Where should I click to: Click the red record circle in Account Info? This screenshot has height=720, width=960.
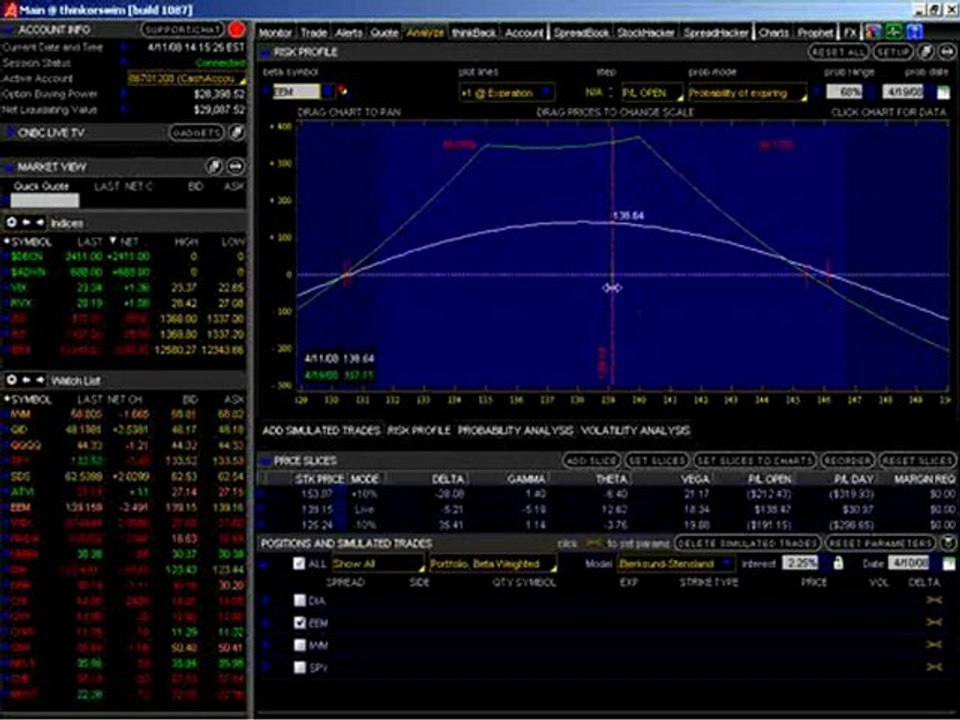[236, 29]
